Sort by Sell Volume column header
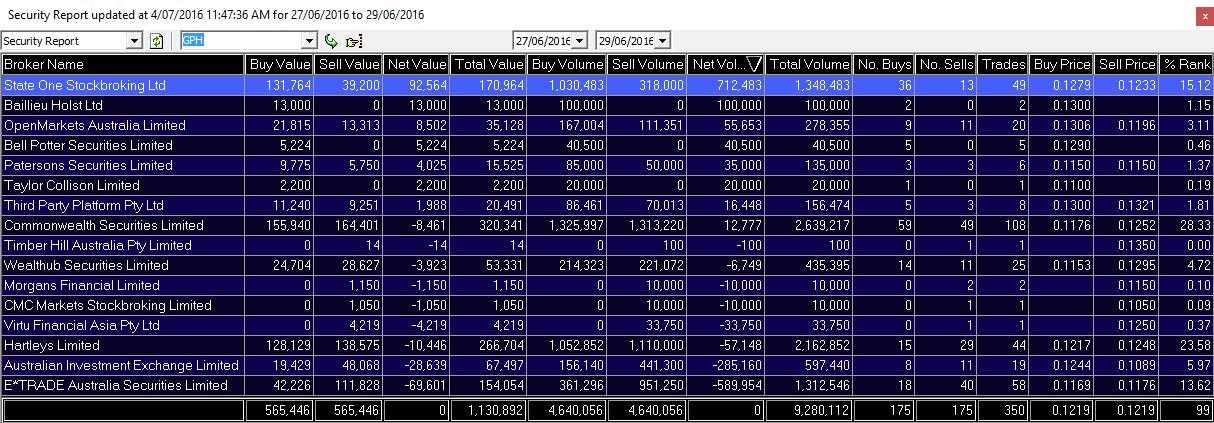1214x423 pixels. coord(647,64)
